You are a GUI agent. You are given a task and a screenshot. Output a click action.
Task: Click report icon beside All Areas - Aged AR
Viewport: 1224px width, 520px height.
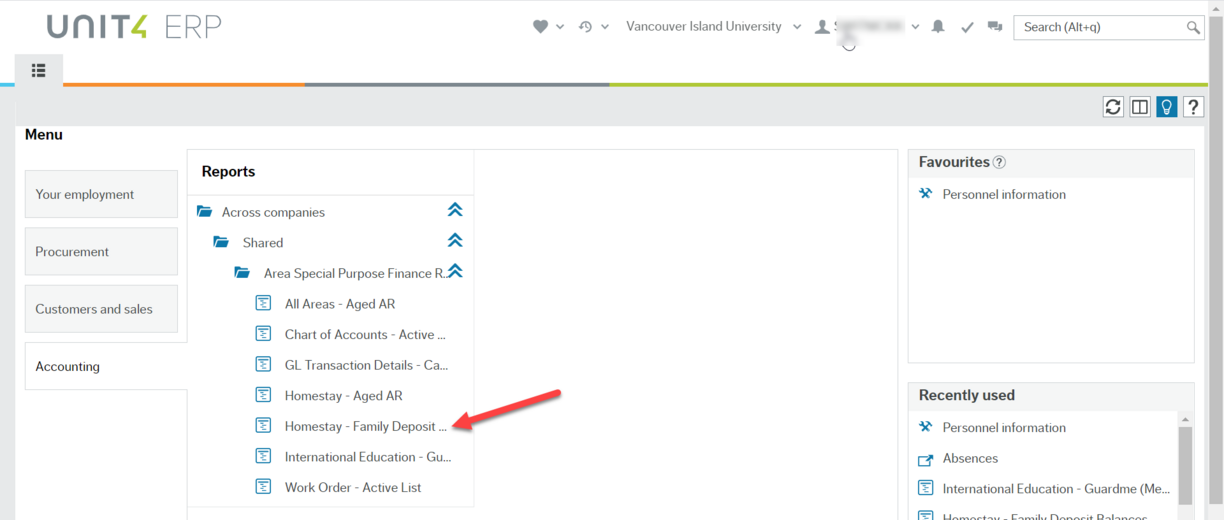[264, 303]
